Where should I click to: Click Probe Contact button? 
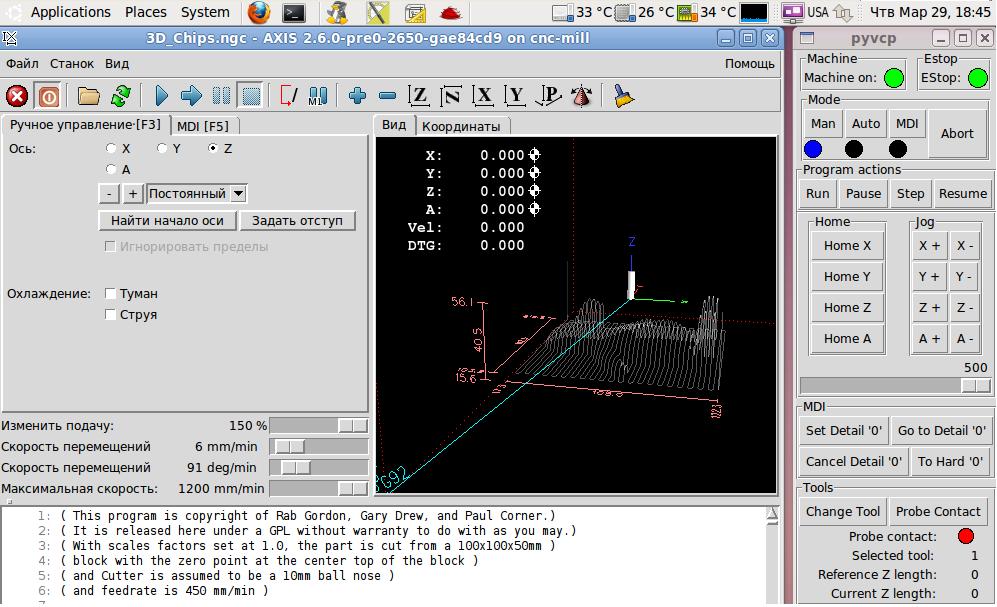938,512
